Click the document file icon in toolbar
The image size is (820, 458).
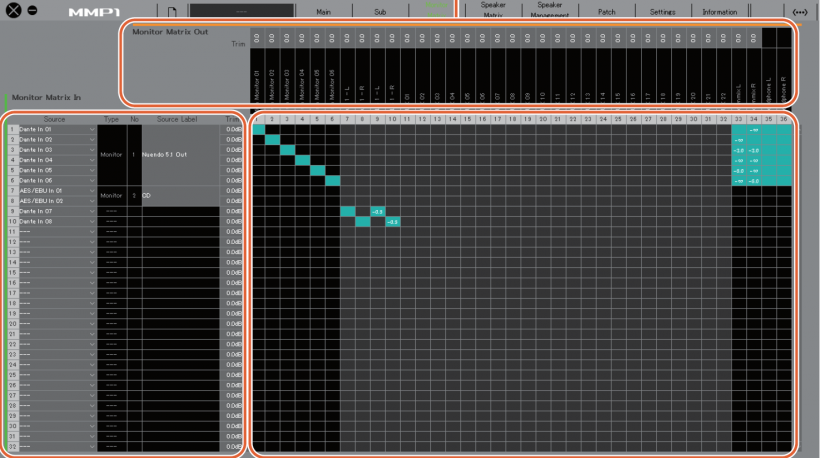(x=172, y=12)
